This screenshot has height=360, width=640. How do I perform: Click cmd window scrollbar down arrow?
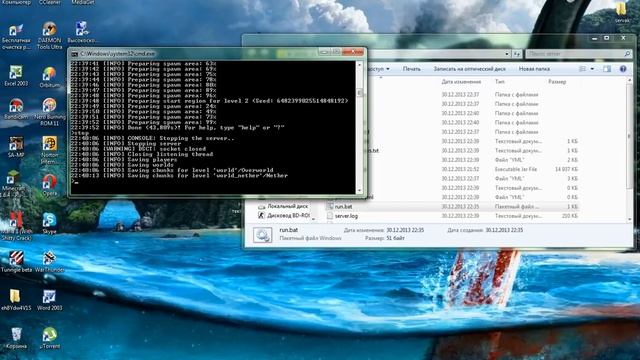pyautogui.click(x=360, y=190)
